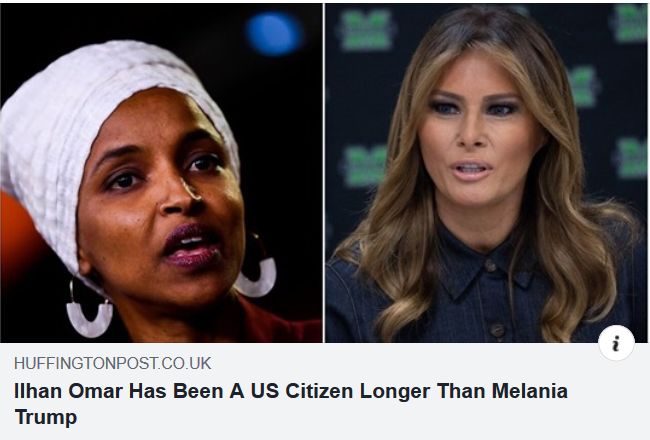Click the HUFFINGTONPOST.CO.UK source domain
The width and height of the screenshot is (650, 440).
[x=112, y=363]
